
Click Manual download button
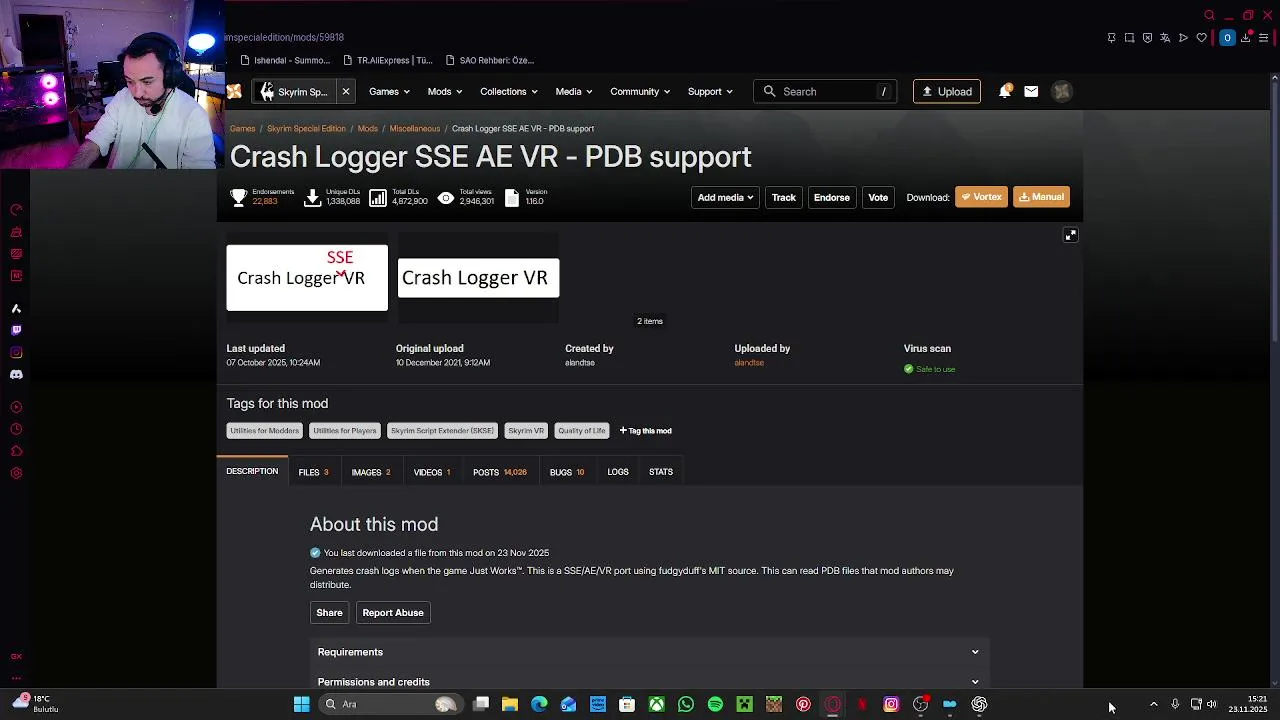click(1041, 197)
